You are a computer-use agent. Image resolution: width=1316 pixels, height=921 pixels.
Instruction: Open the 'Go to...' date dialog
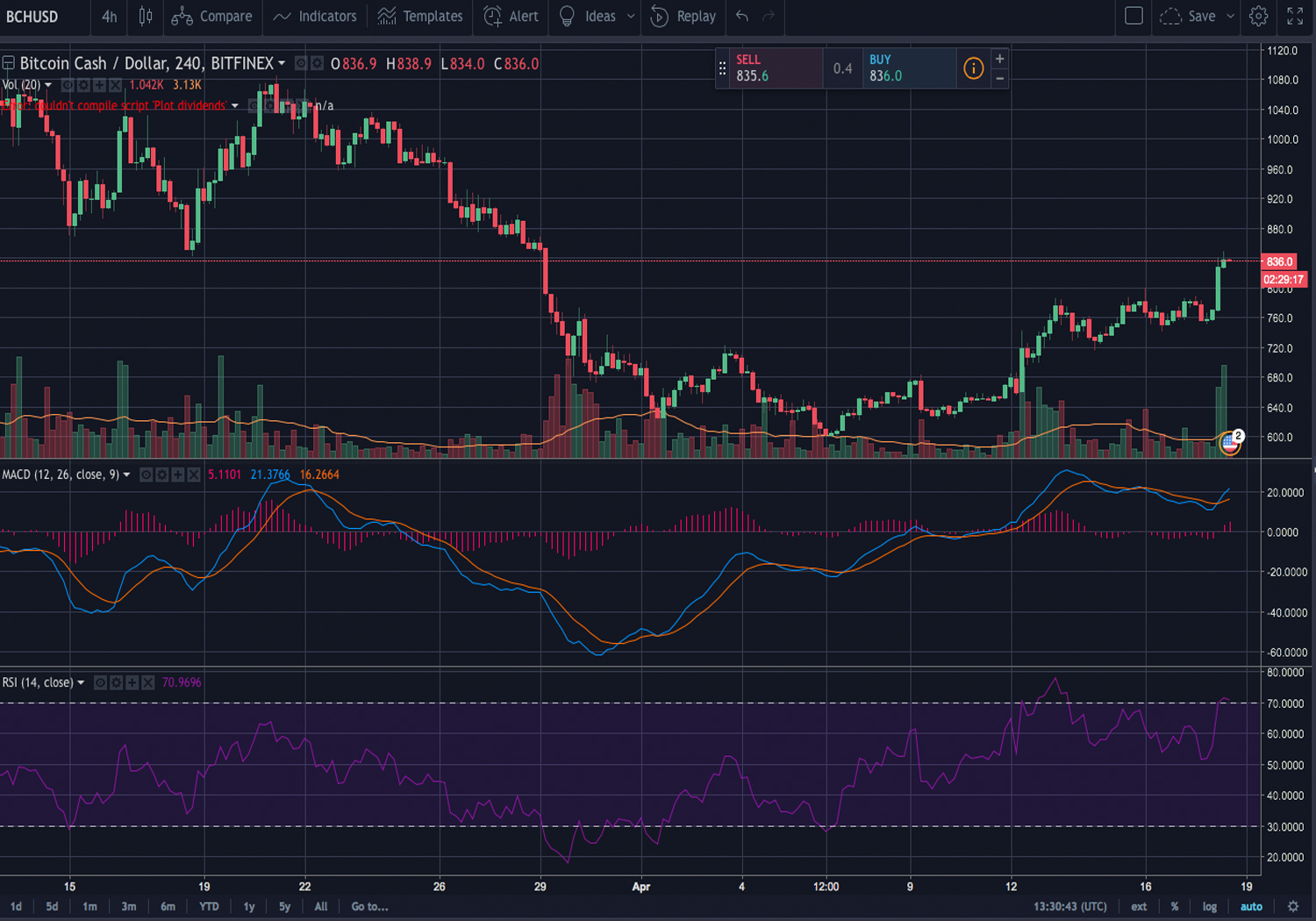click(369, 906)
